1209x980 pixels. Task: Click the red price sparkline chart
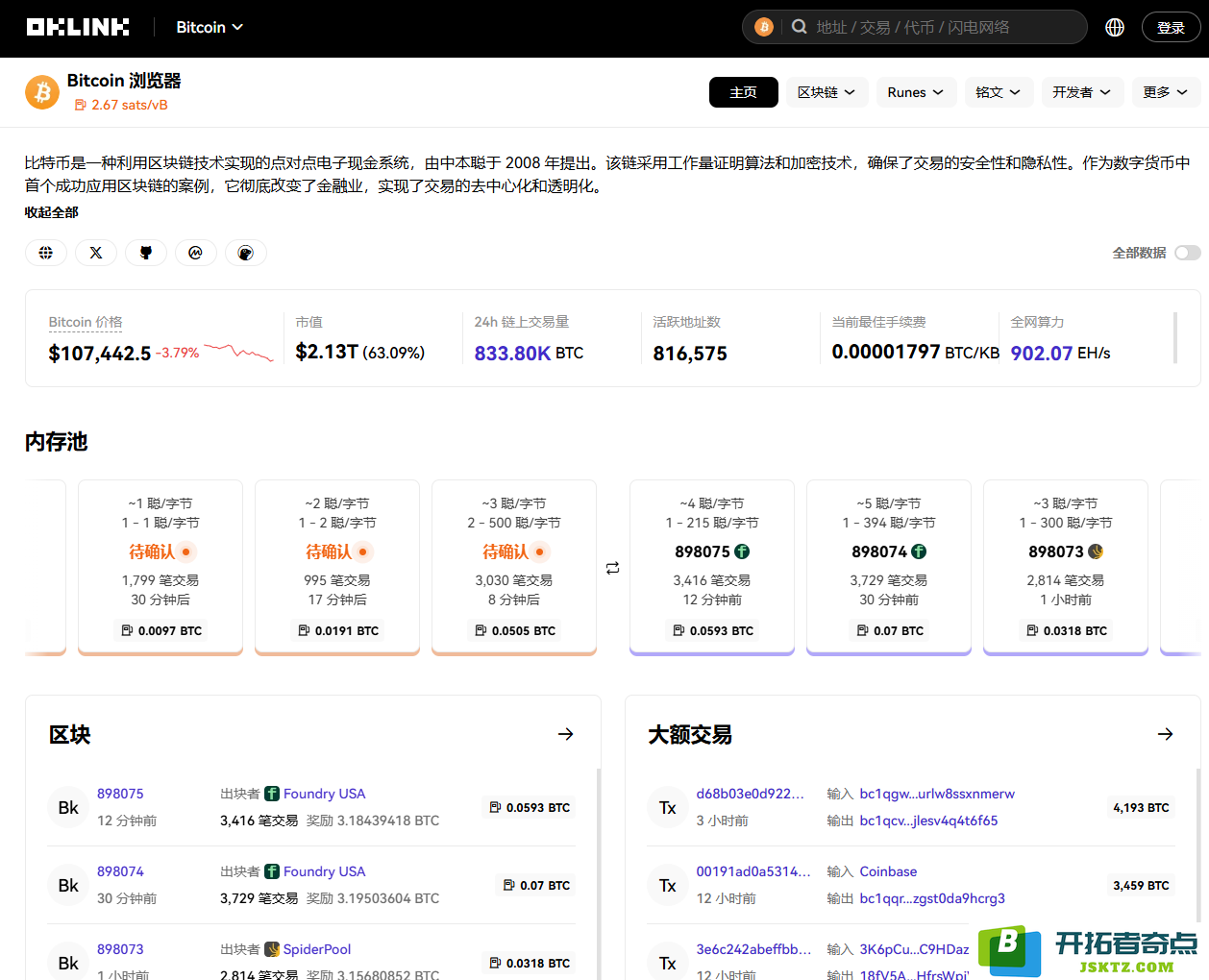click(239, 353)
